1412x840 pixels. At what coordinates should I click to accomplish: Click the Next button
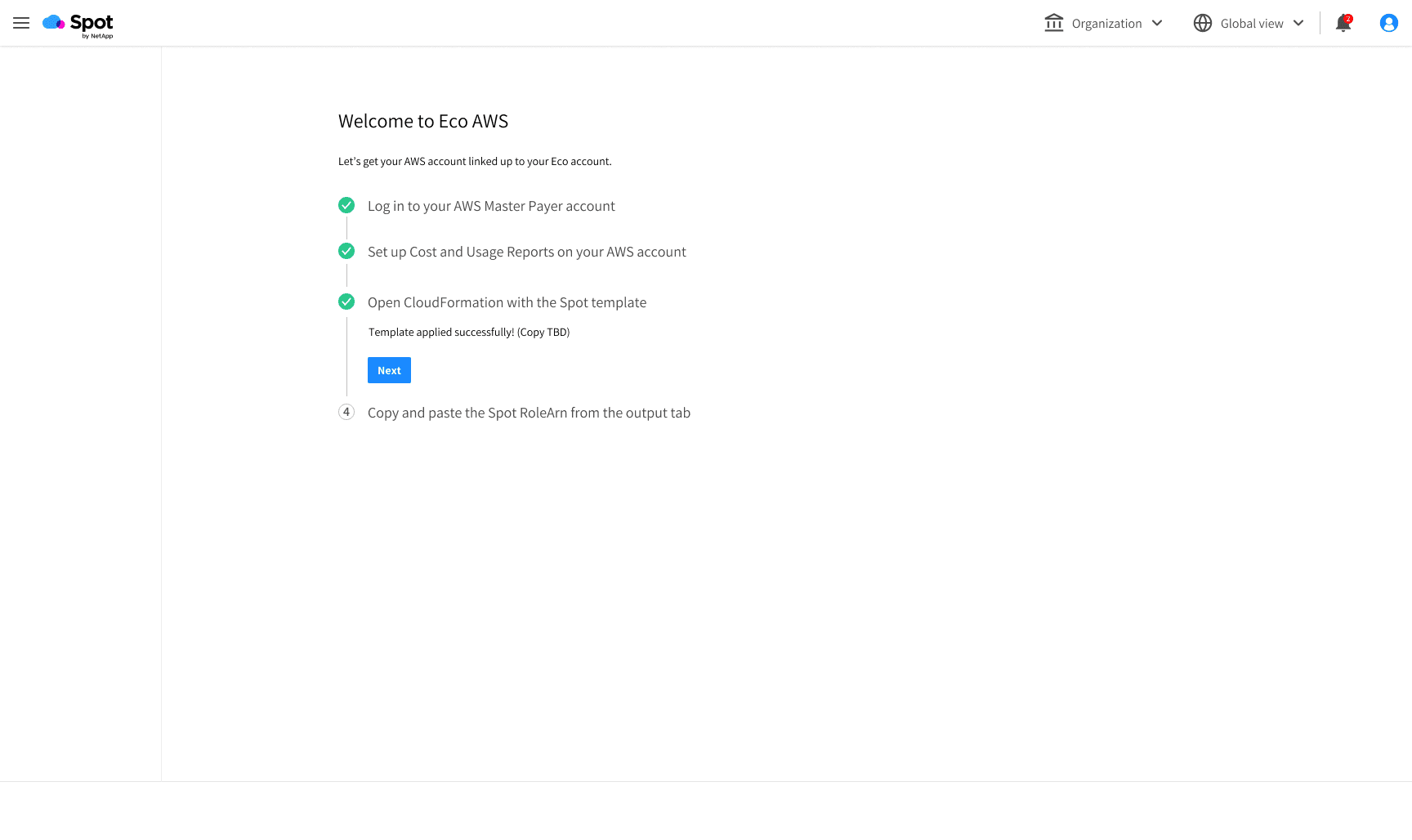(389, 370)
